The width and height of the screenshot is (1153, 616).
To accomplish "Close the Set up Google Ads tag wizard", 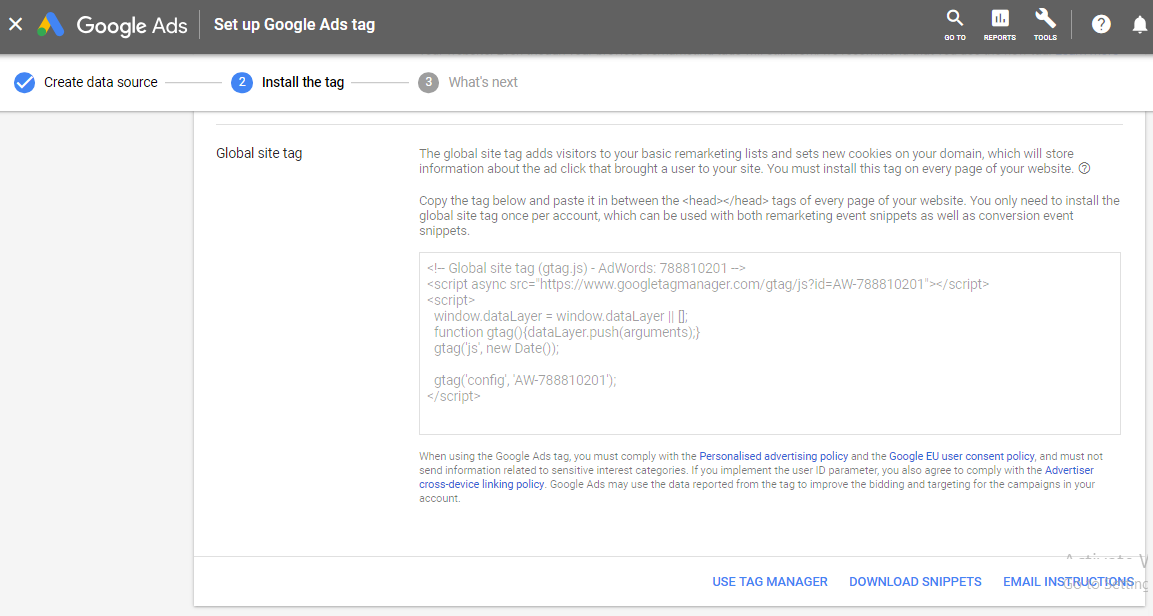I will (x=15, y=24).
